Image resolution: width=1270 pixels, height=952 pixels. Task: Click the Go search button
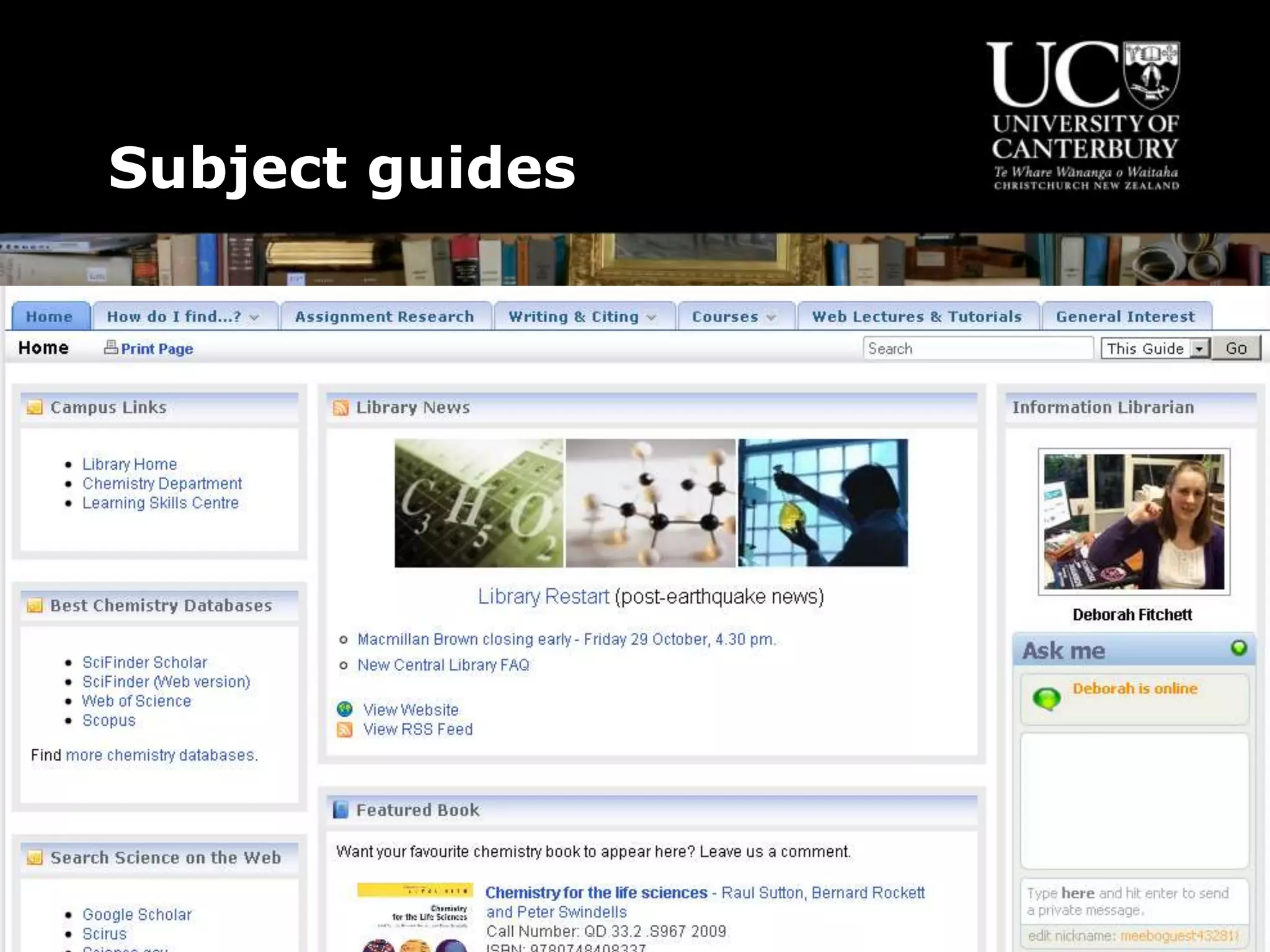1236,348
